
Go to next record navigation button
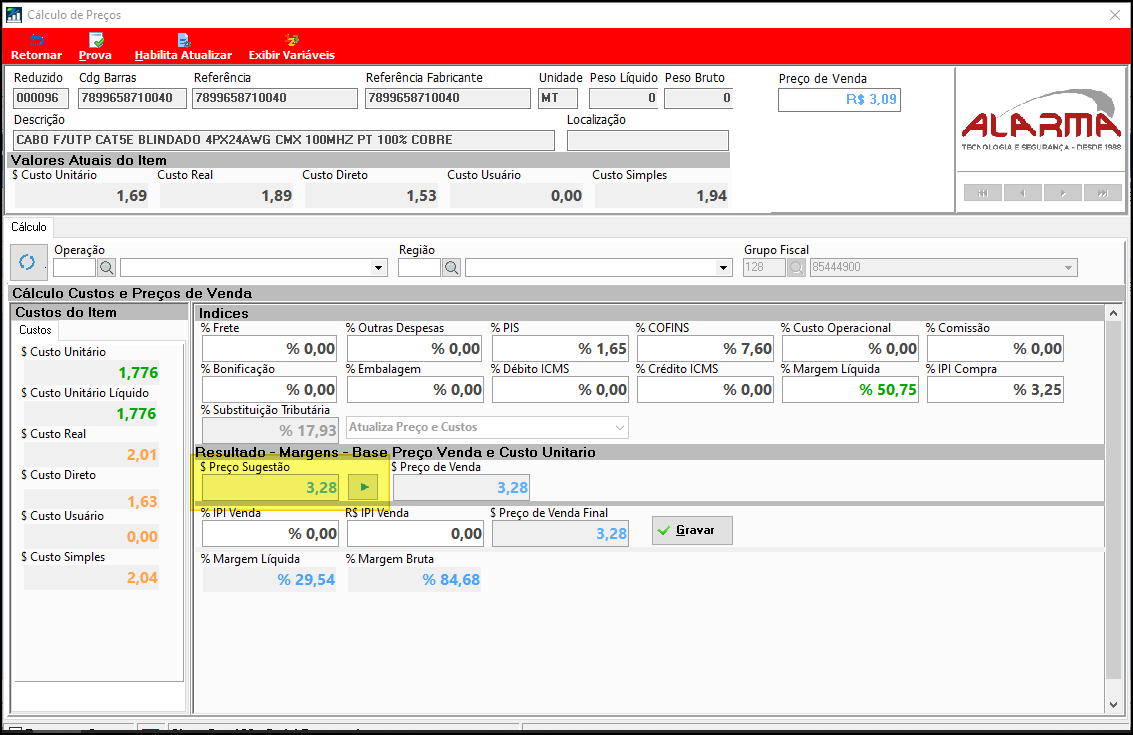1063,193
